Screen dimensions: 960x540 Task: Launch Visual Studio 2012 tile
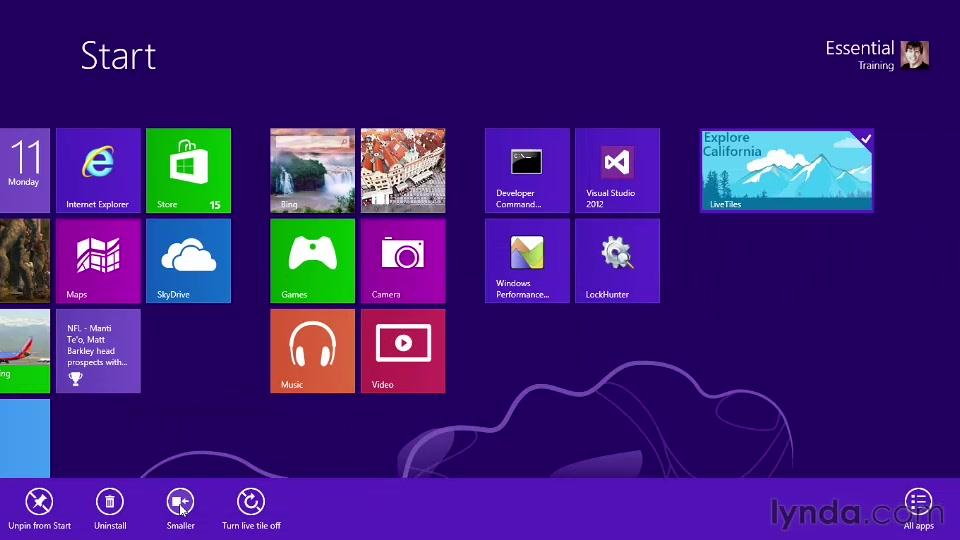click(x=617, y=170)
